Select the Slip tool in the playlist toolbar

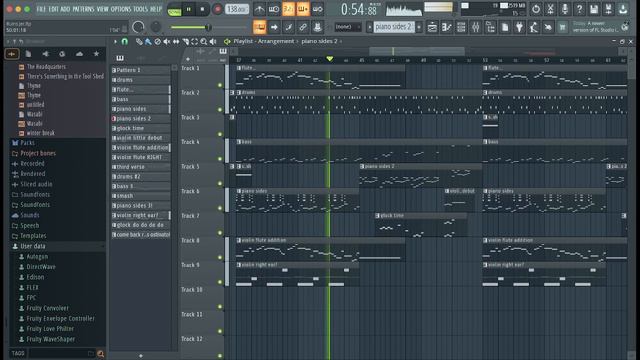176,42
